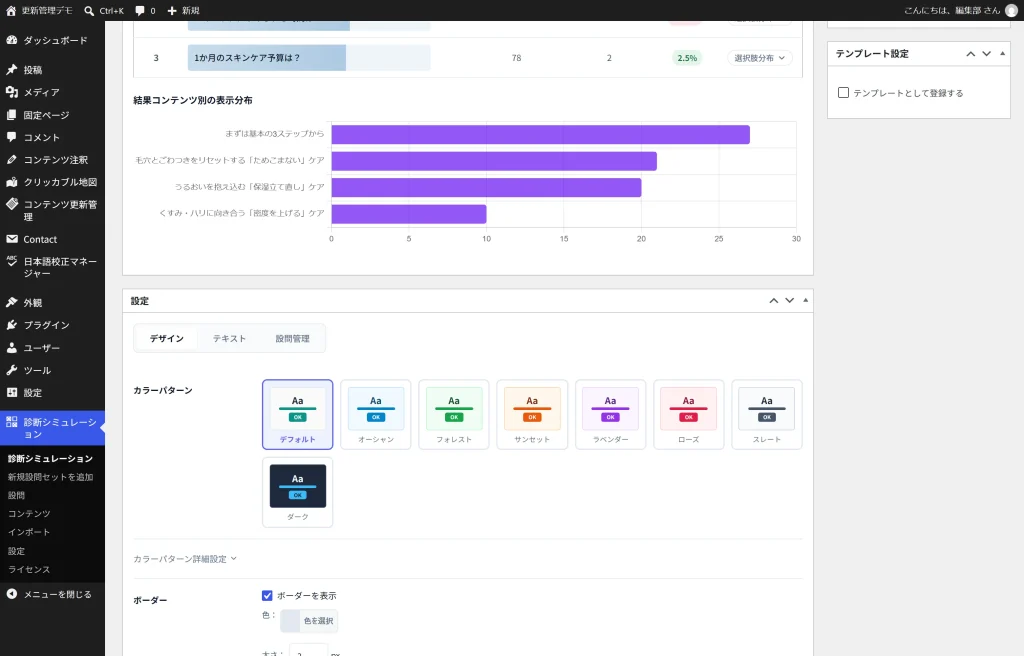Switch to 設問管理 tab
Viewport: 1024px width, 656px height.
click(292, 338)
